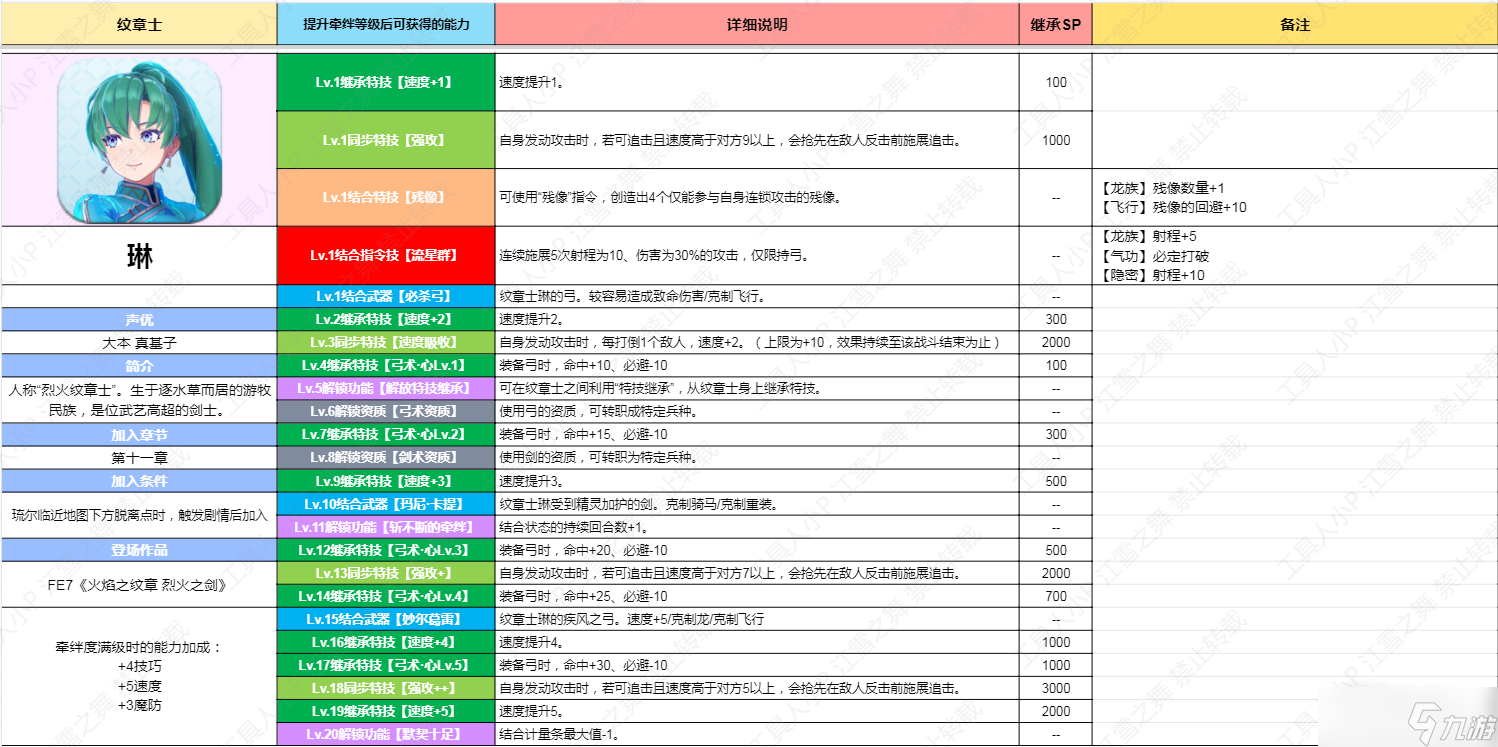1498x747 pixels.
Task: Click the Lv.15结合武器【妙尔葛雷】 cell
Action: pos(386,619)
